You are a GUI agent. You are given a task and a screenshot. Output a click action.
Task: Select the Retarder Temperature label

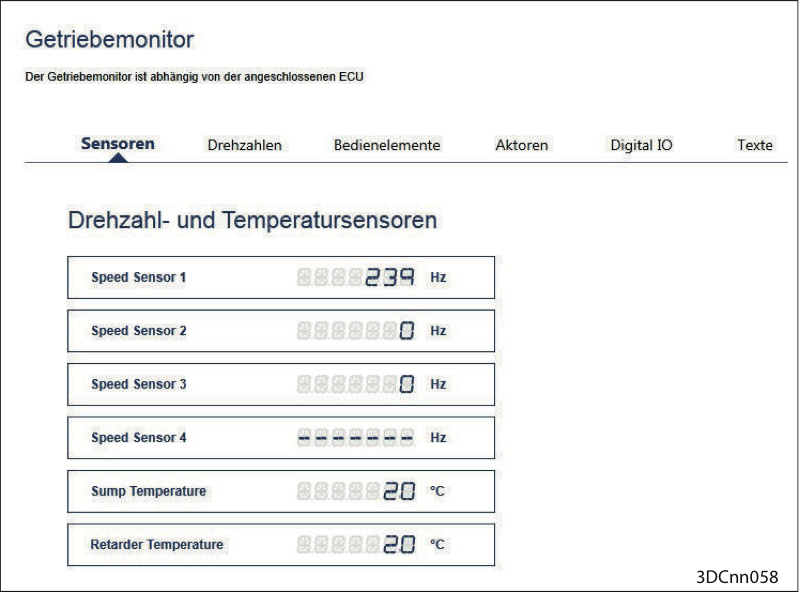pyautogui.click(x=157, y=545)
